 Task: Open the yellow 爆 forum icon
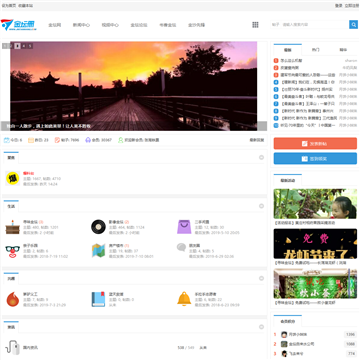click(x=13, y=178)
